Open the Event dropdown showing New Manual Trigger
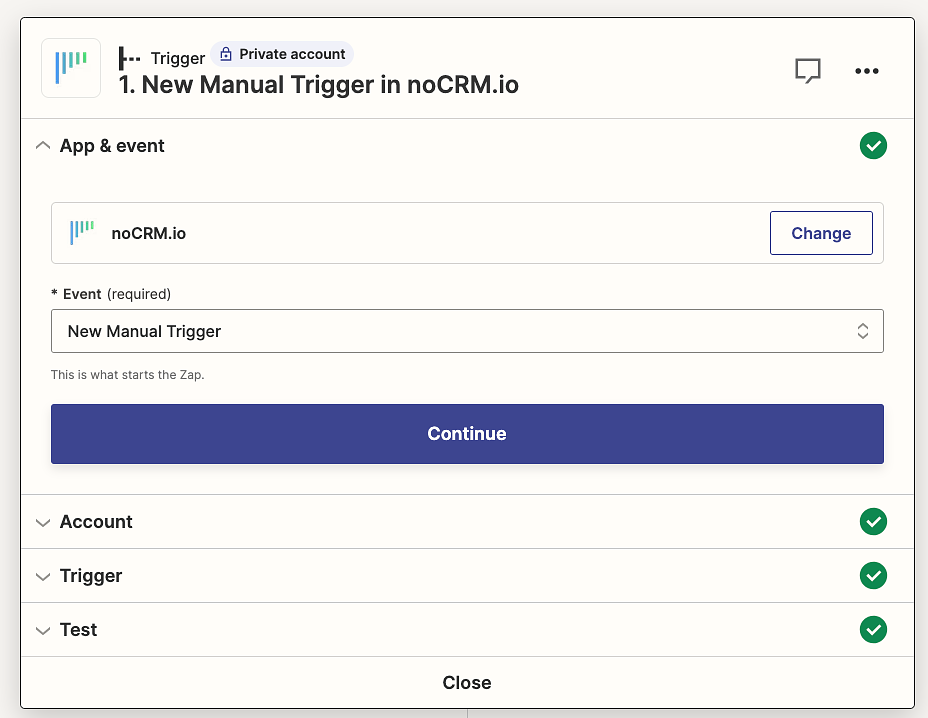 [x=467, y=331]
